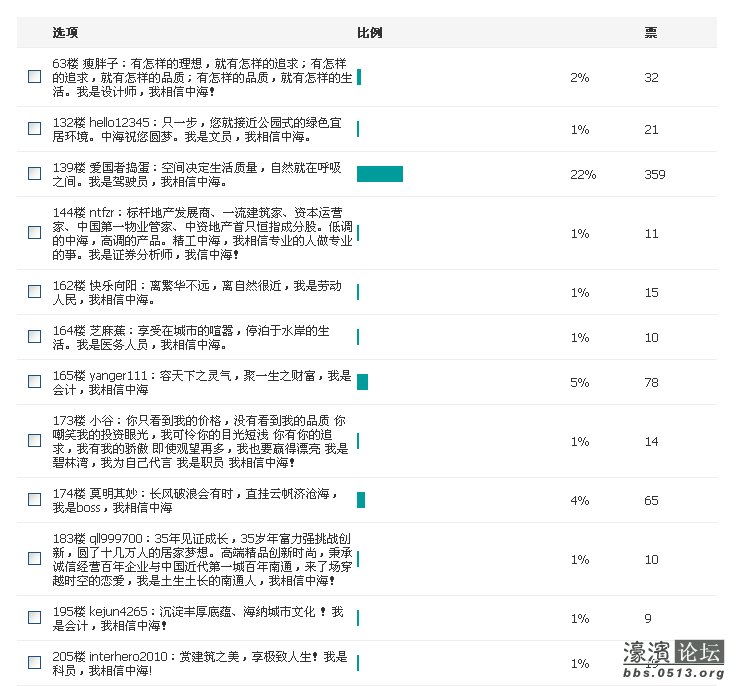Click the 4% percentage value

click(580, 501)
